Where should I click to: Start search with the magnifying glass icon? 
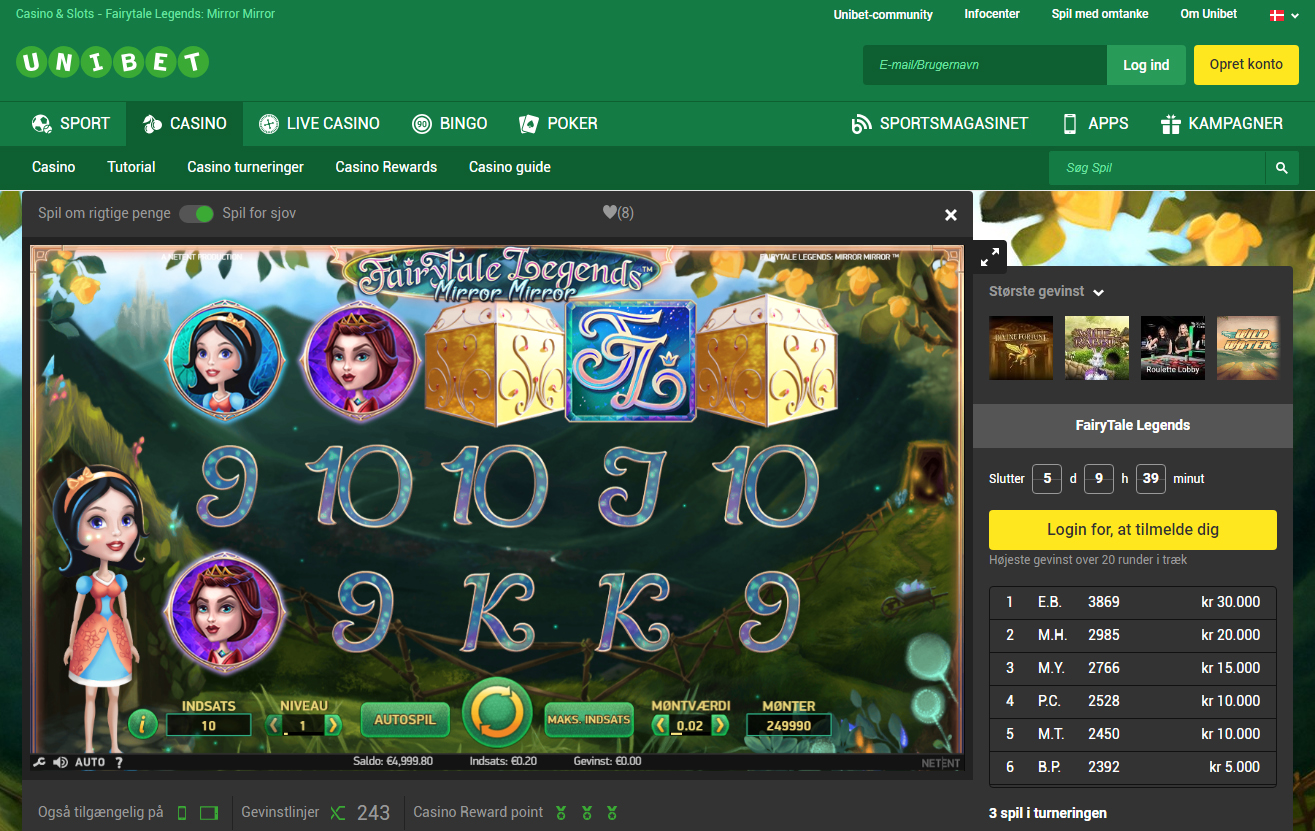[x=1282, y=167]
